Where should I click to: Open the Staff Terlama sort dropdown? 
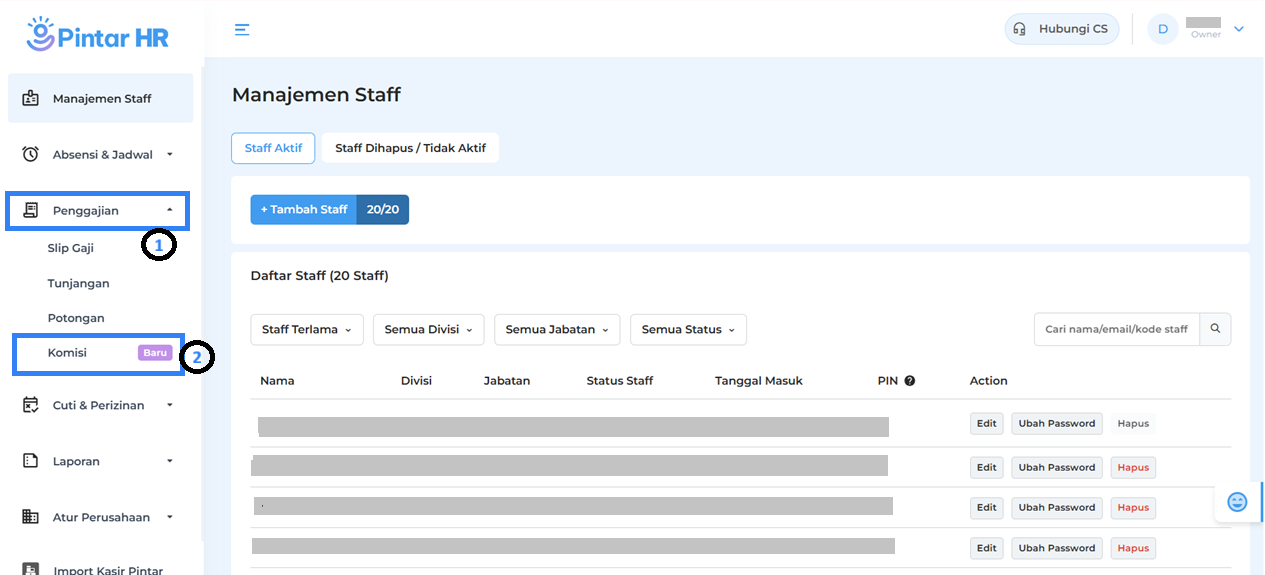click(x=307, y=329)
